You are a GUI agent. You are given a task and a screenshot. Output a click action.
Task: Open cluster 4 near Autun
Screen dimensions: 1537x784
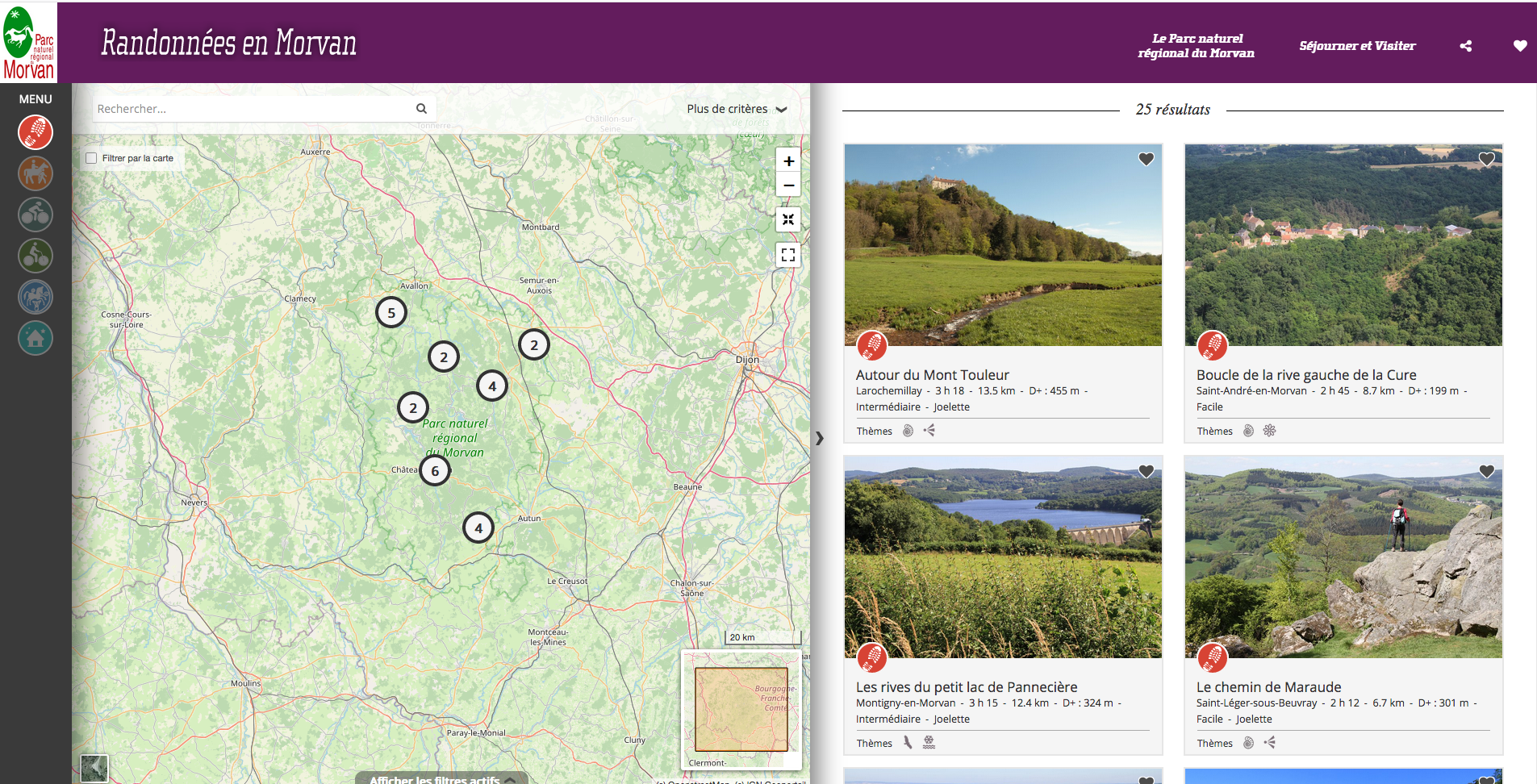pos(478,528)
